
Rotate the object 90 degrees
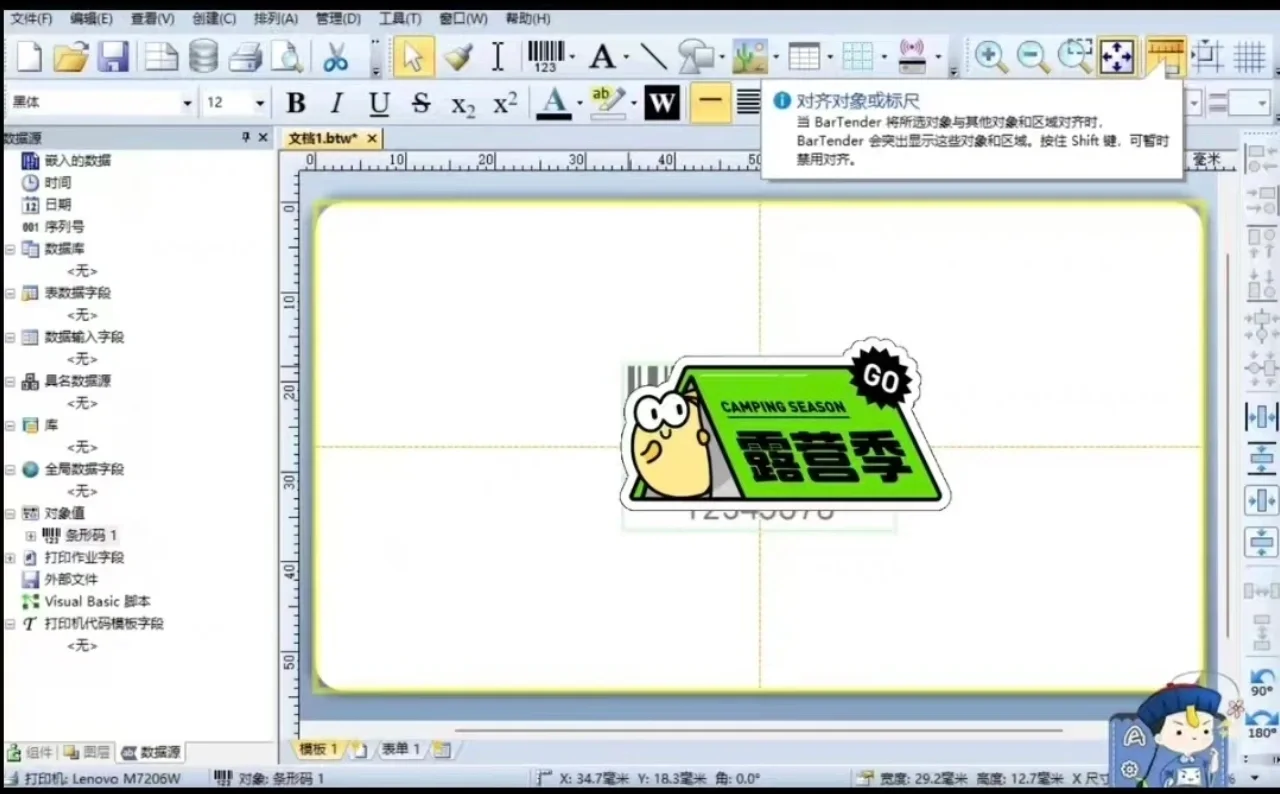click(1262, 683)
